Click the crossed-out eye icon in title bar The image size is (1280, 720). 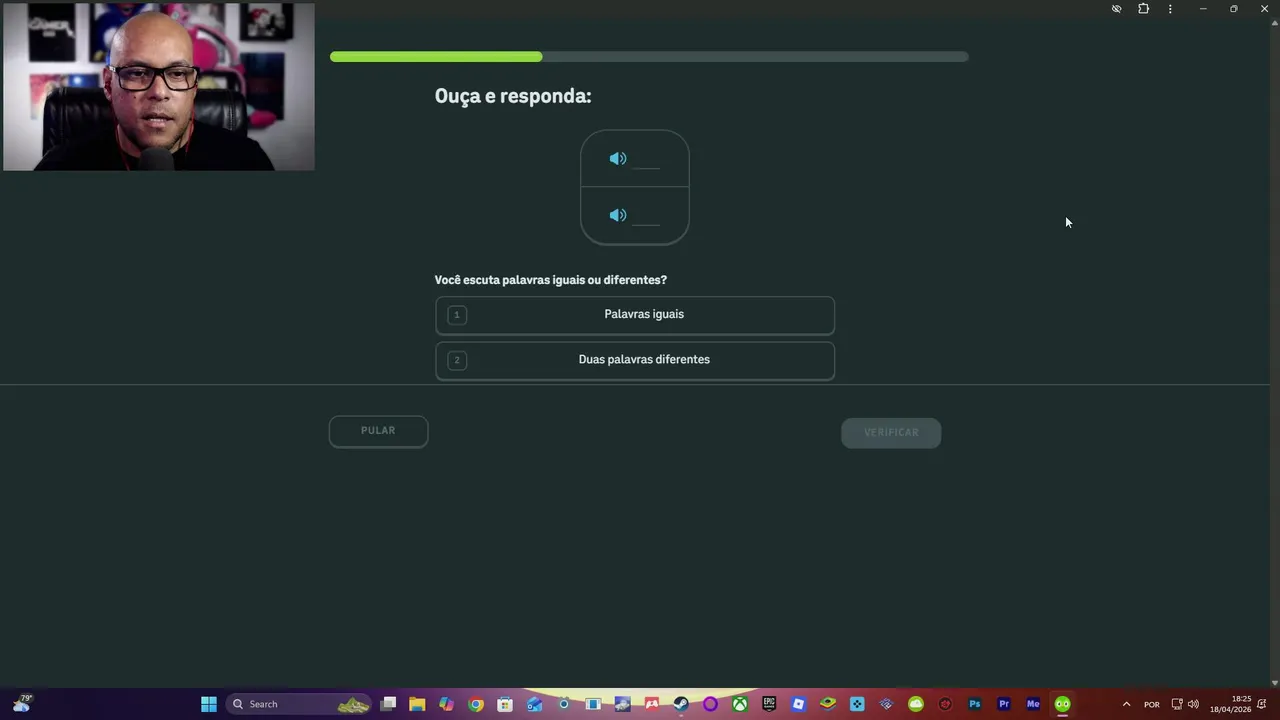pyautogui.click(x=1116, y=9)
